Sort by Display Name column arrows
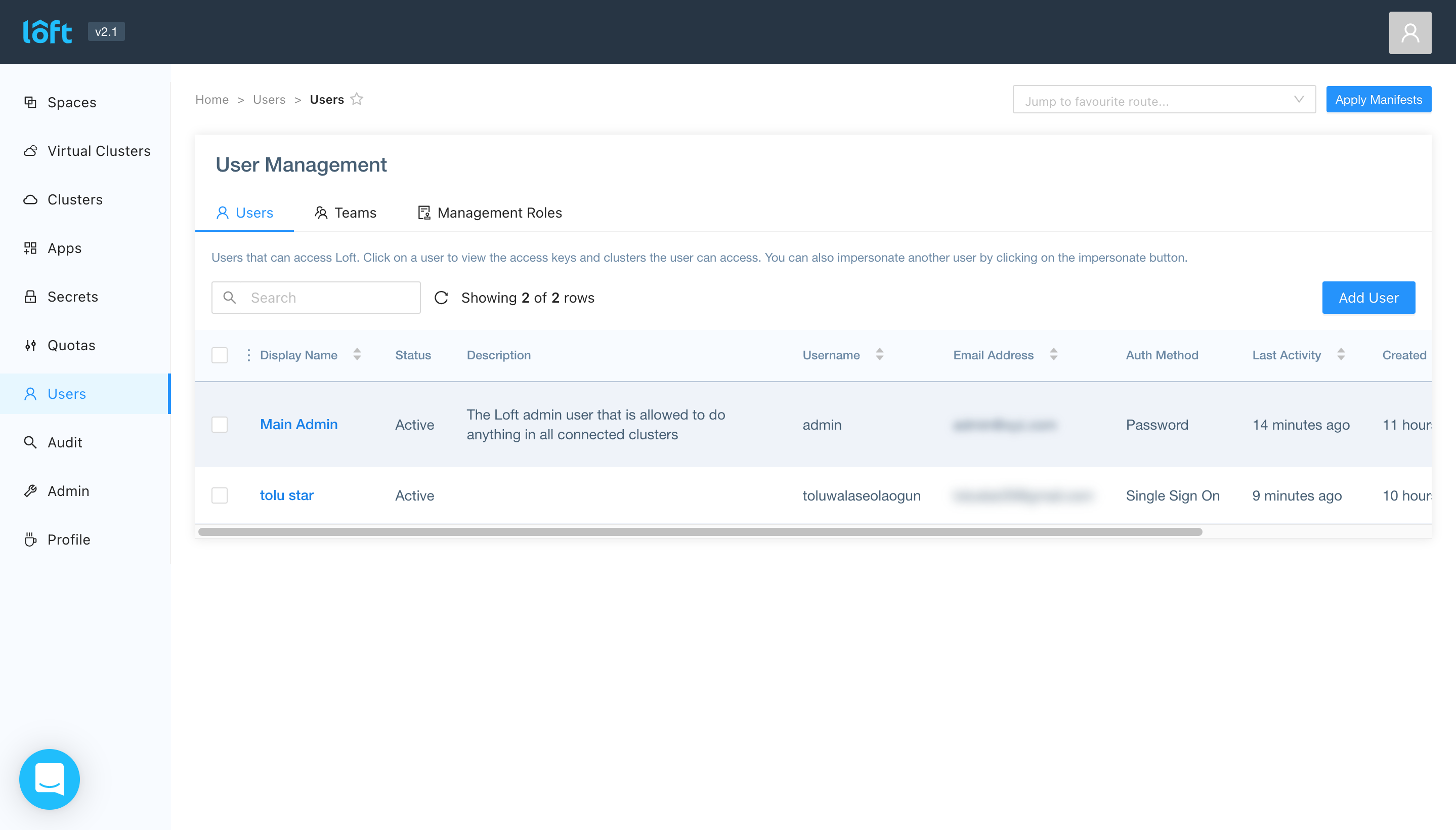This screenshot has width=1456, height=830. click(357, 355)
